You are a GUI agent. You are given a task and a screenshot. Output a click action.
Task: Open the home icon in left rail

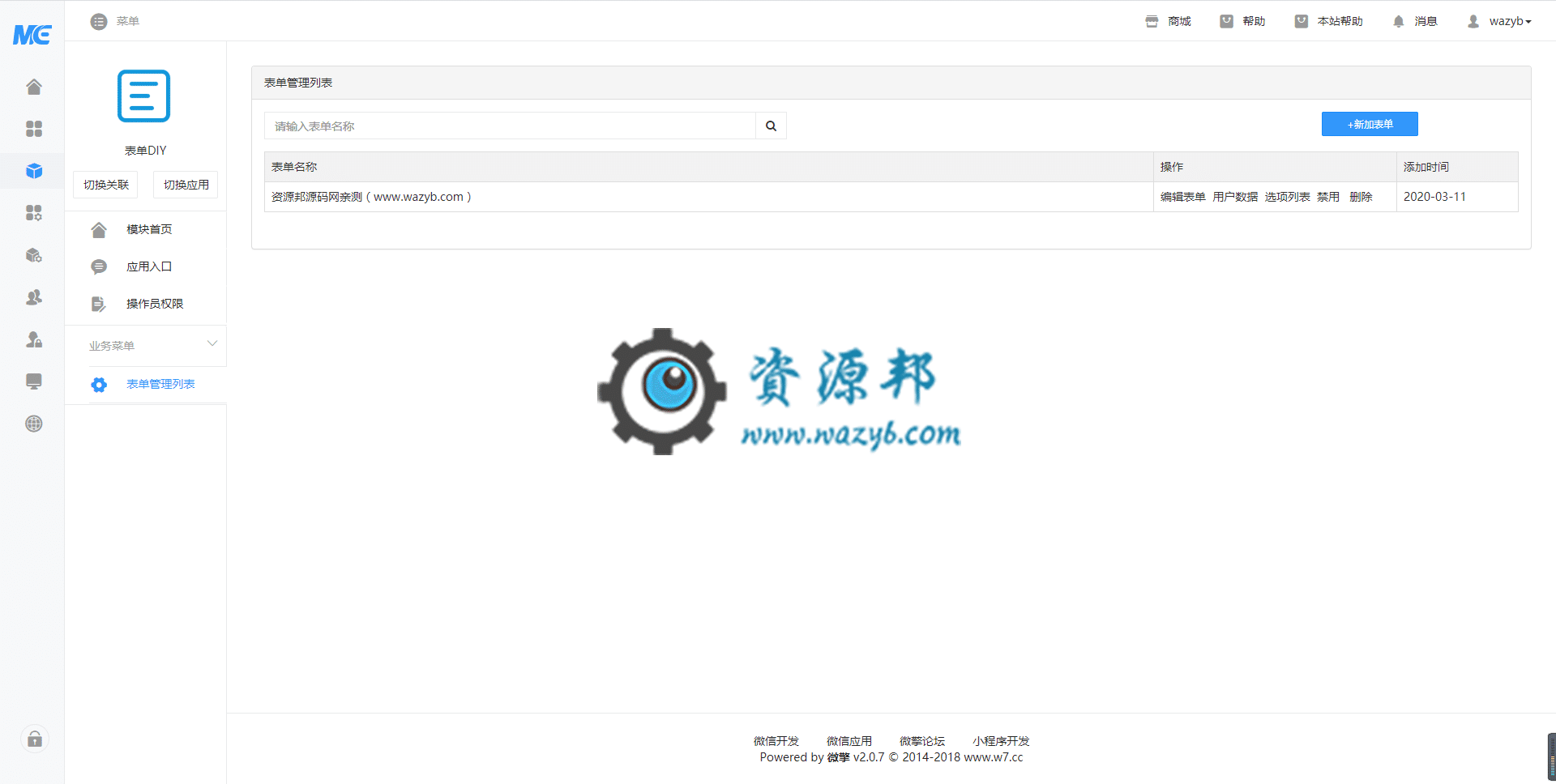pyautogui.click(x=34, y=87)
